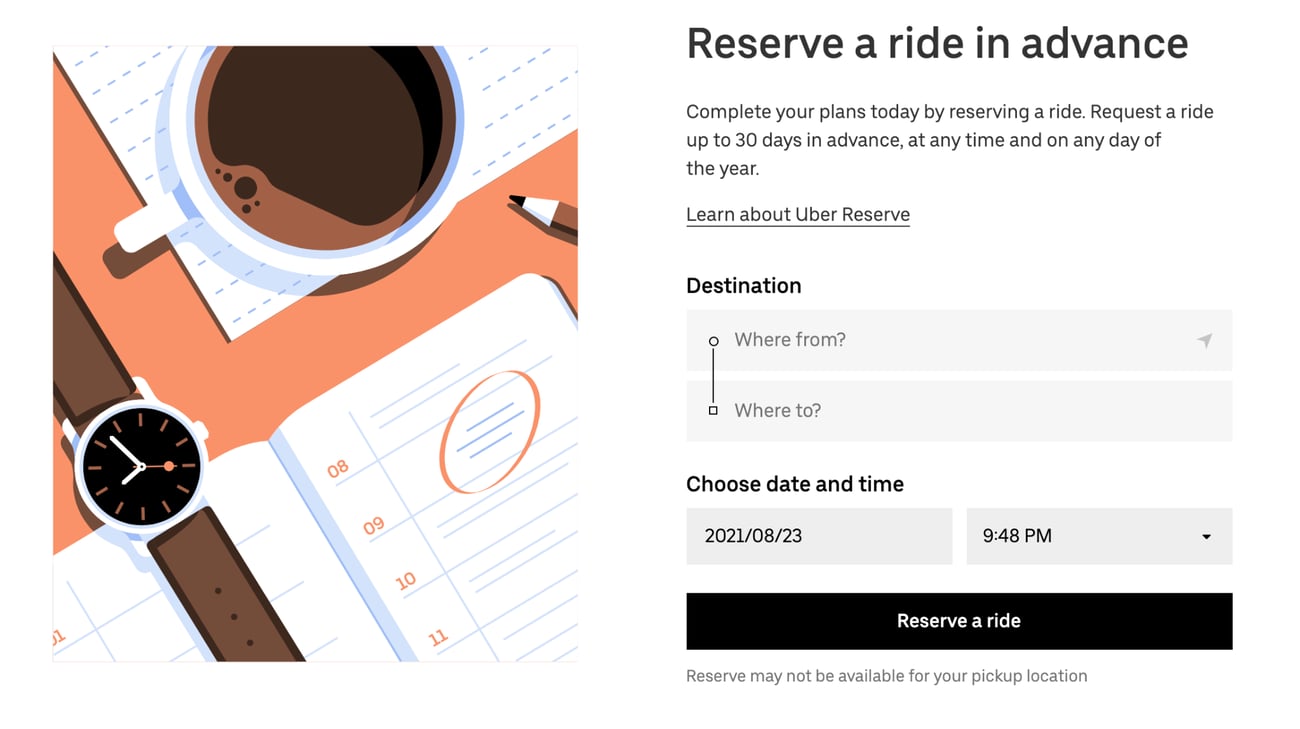Open the 2021/08/23 date picker
The image size is (1300, 729).
pyautogui.click(x=818, y=536)
